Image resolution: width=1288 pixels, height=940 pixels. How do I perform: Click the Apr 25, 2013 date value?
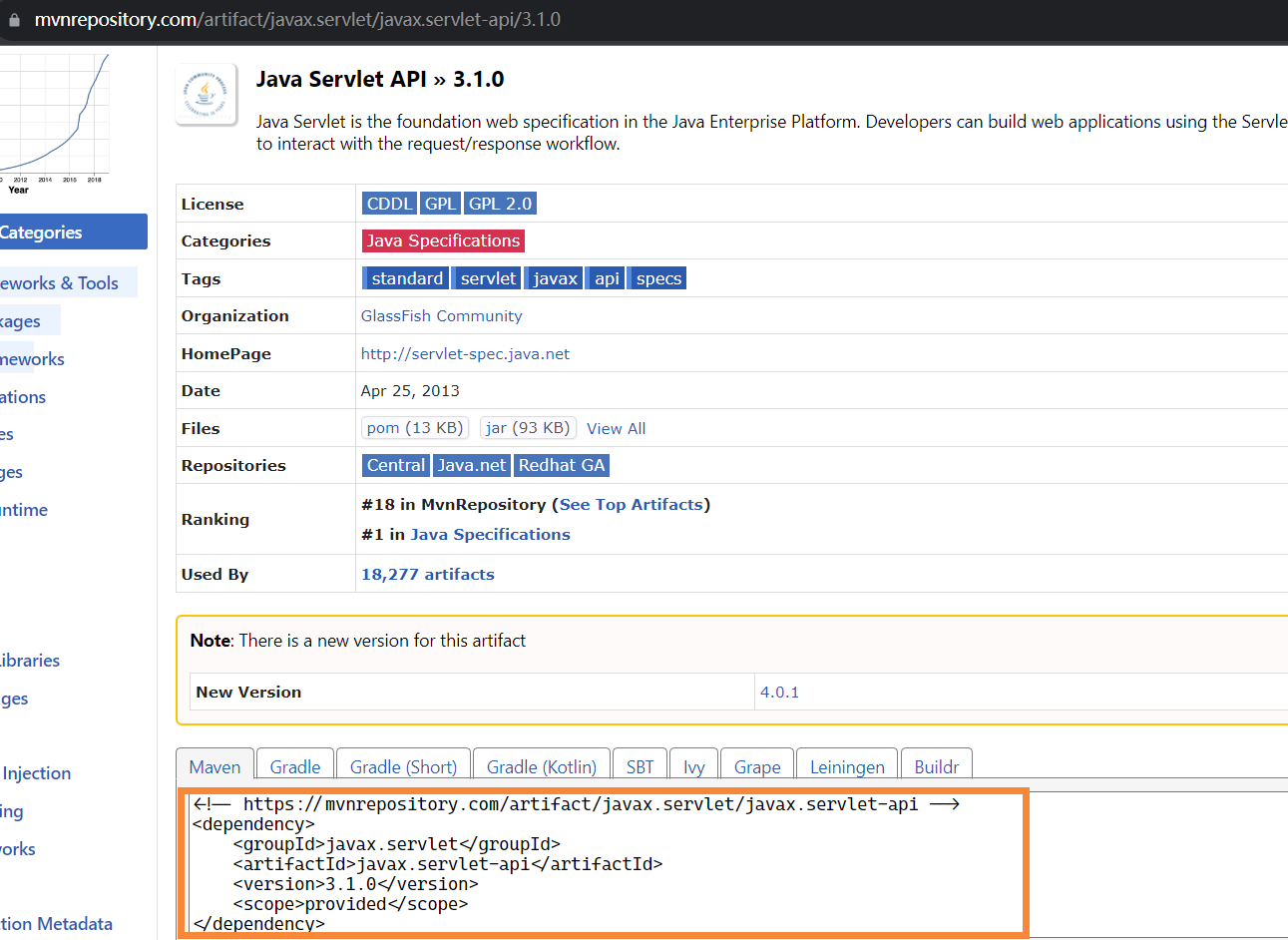tap(410, 391)
